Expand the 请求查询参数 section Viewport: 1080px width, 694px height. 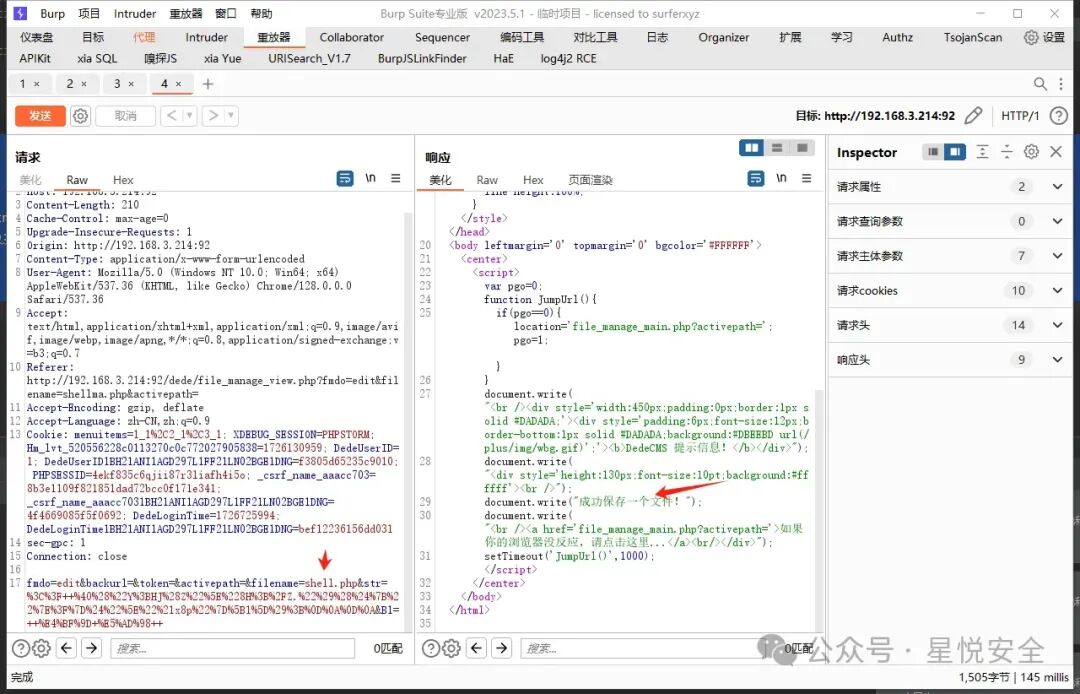pyautogui.click(x=1057, y=221)
